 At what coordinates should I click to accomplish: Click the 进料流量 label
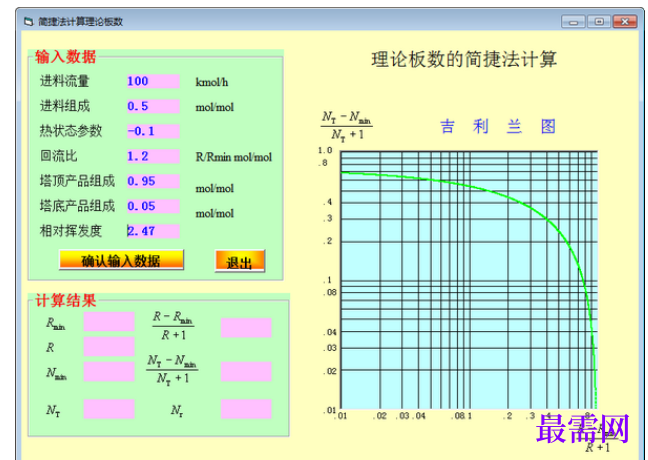[64, 81]
